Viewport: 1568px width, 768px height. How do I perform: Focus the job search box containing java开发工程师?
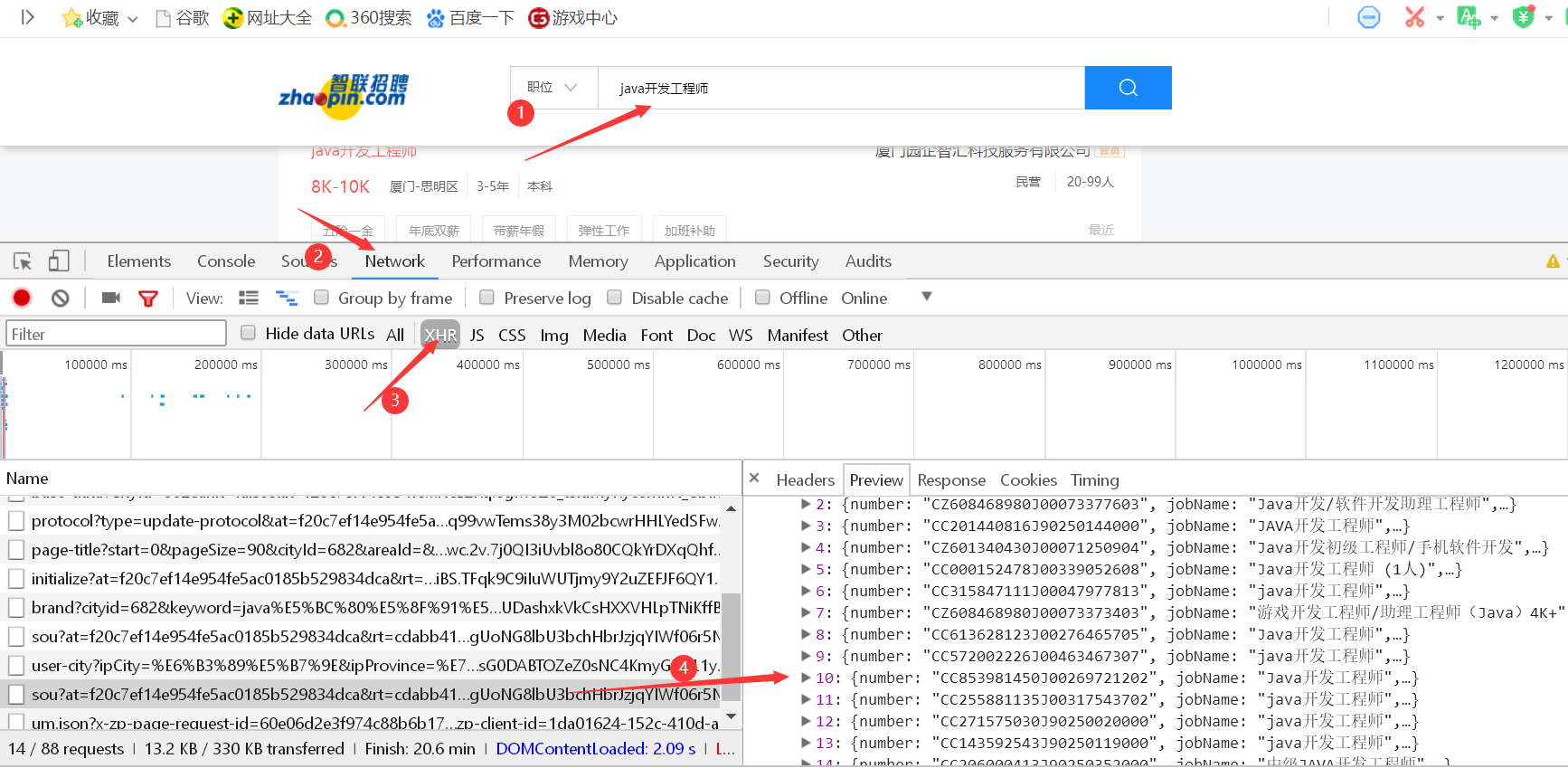pyautogui.click(x=841, y=88)
